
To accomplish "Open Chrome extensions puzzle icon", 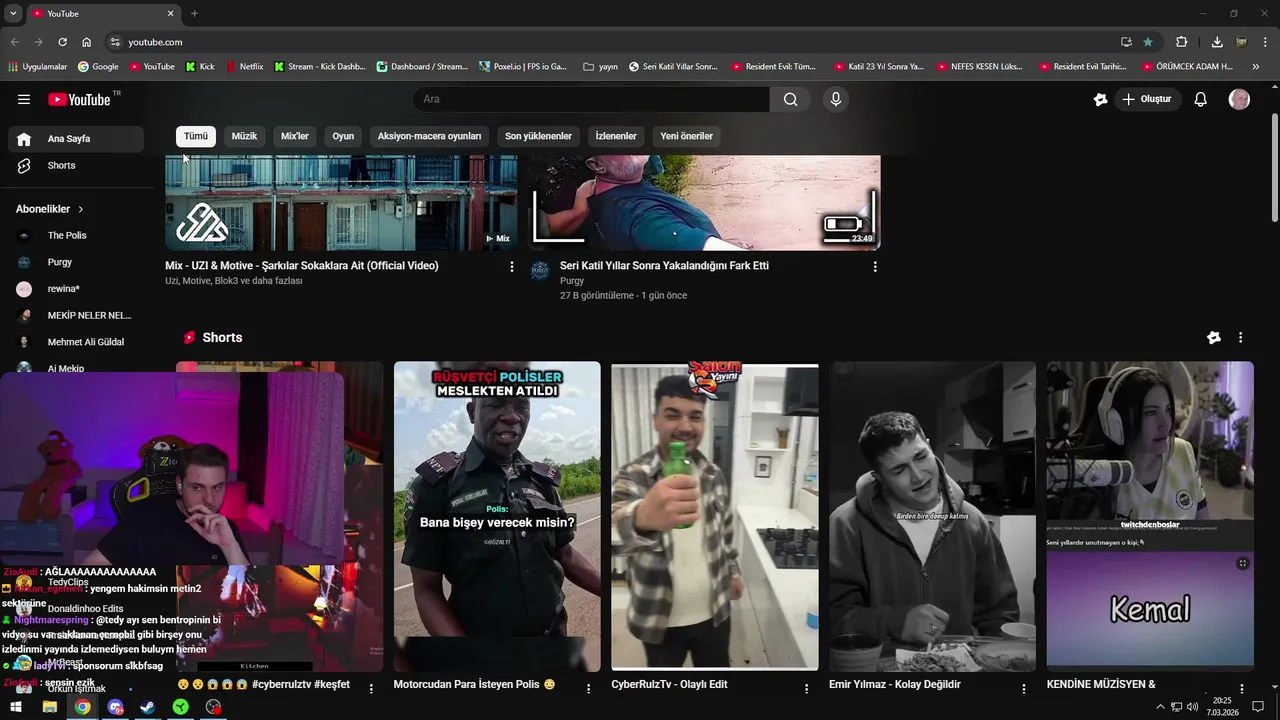I will [x=1182, y=42].
